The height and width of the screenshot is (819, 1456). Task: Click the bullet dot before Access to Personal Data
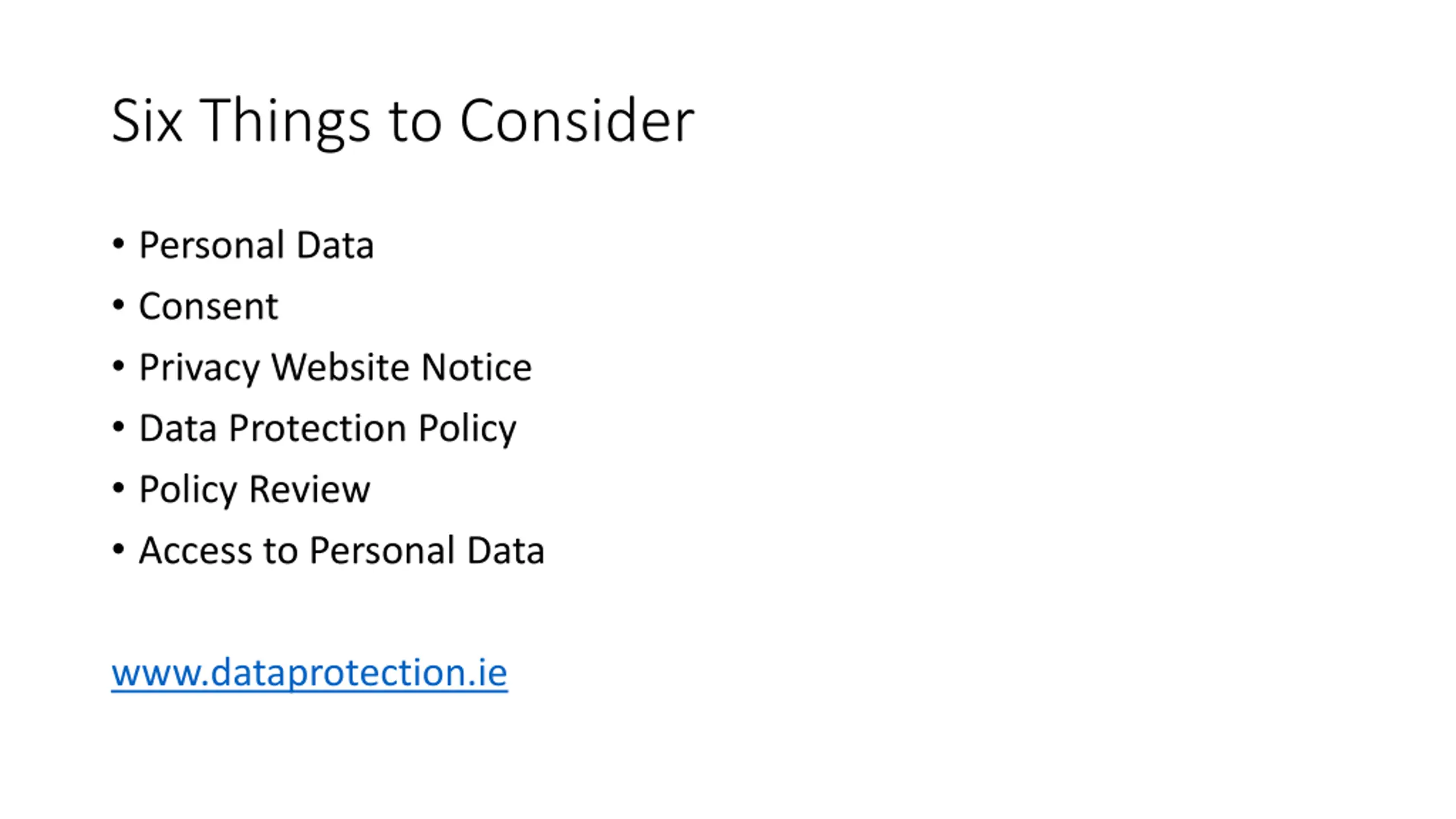click(118, 549)
